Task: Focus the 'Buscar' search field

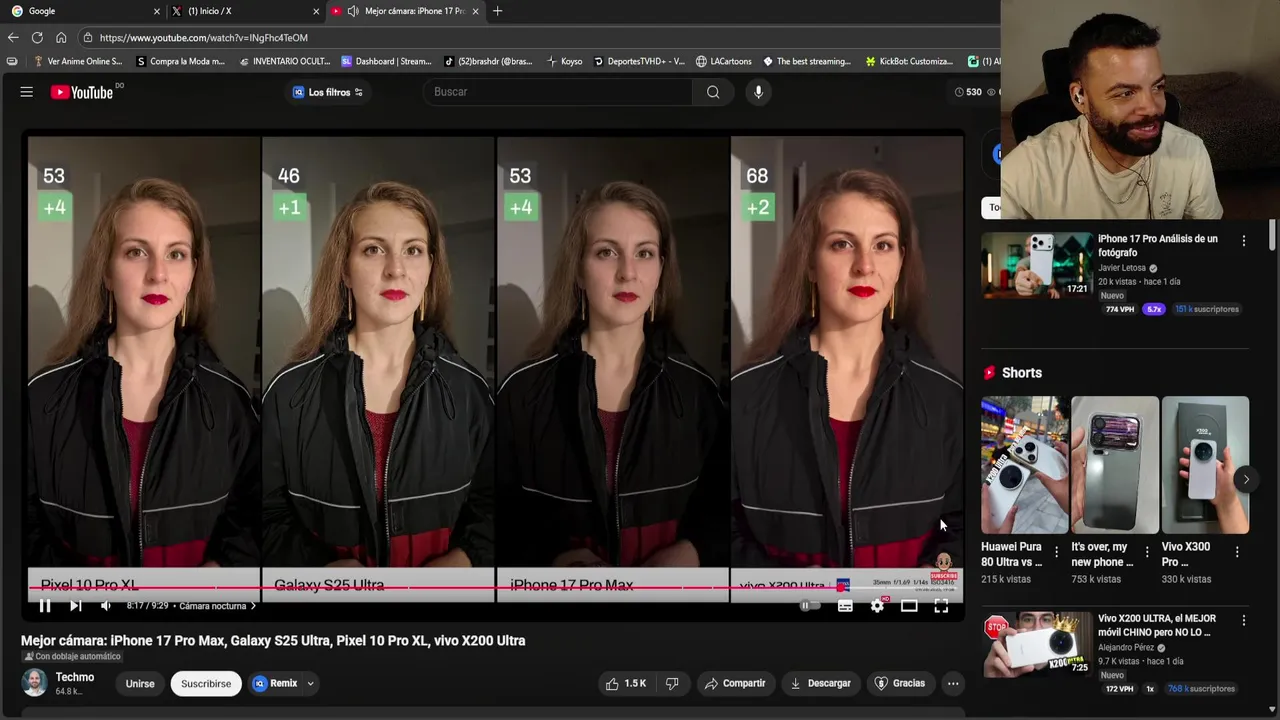Action: click(x=558, y=92)
